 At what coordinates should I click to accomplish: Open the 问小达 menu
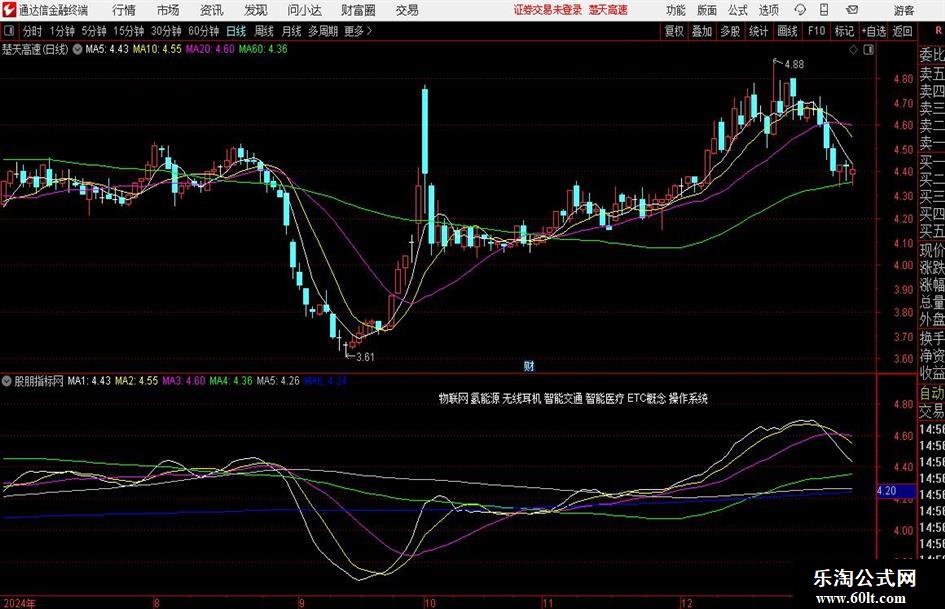pos(304,10)
